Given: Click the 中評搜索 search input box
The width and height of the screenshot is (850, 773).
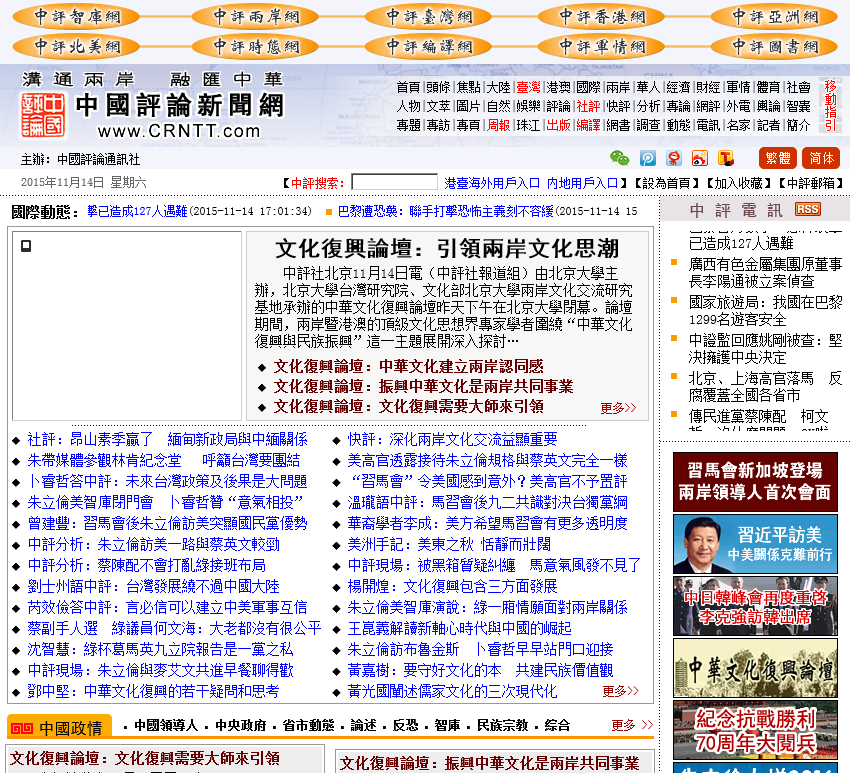Looking at the screenshot, I should [394, 182].
